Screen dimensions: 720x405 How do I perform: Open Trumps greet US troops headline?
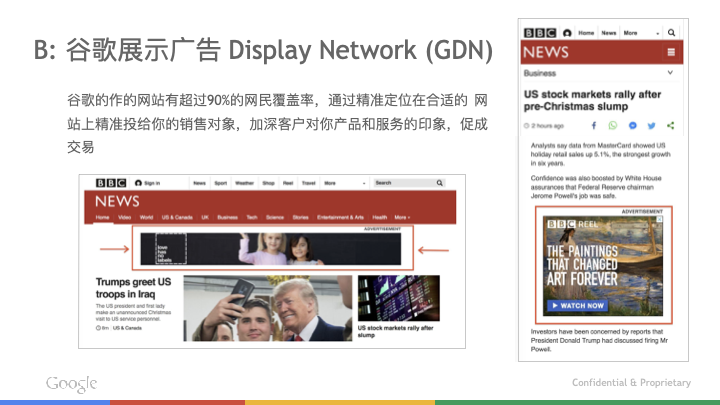(133, 288)
